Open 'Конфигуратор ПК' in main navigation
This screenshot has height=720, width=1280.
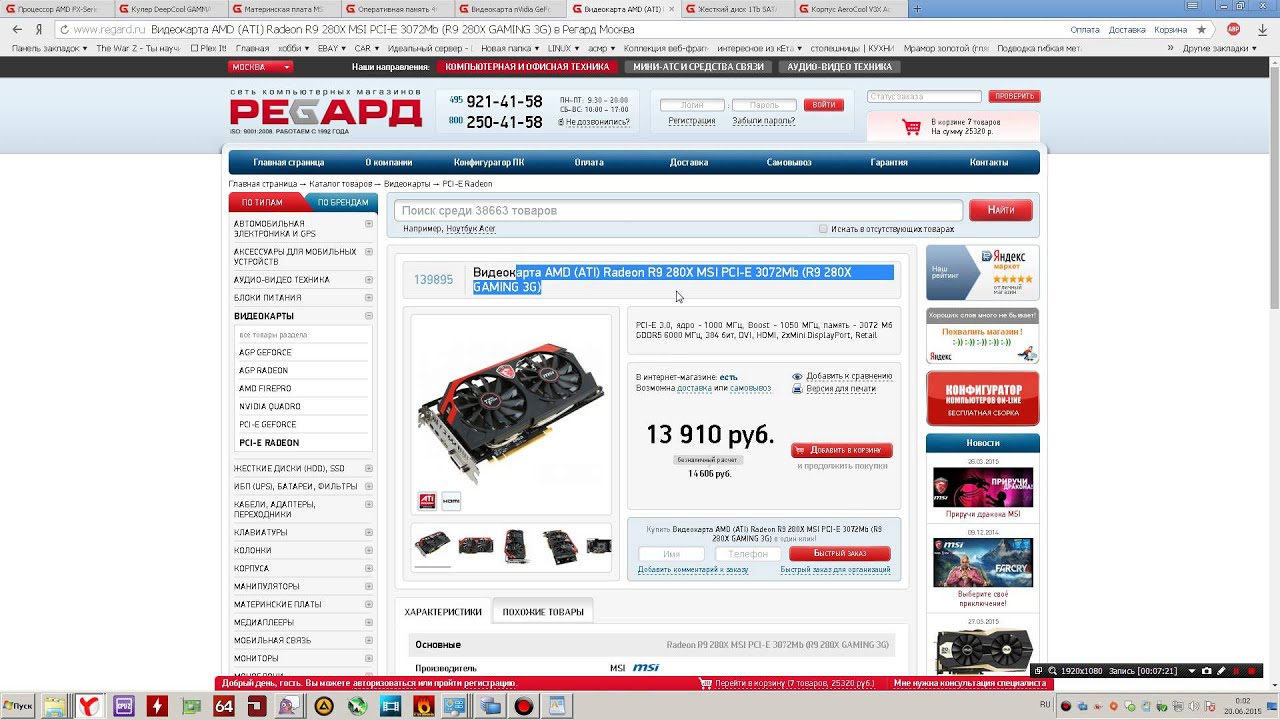click(x=489, y=162)
